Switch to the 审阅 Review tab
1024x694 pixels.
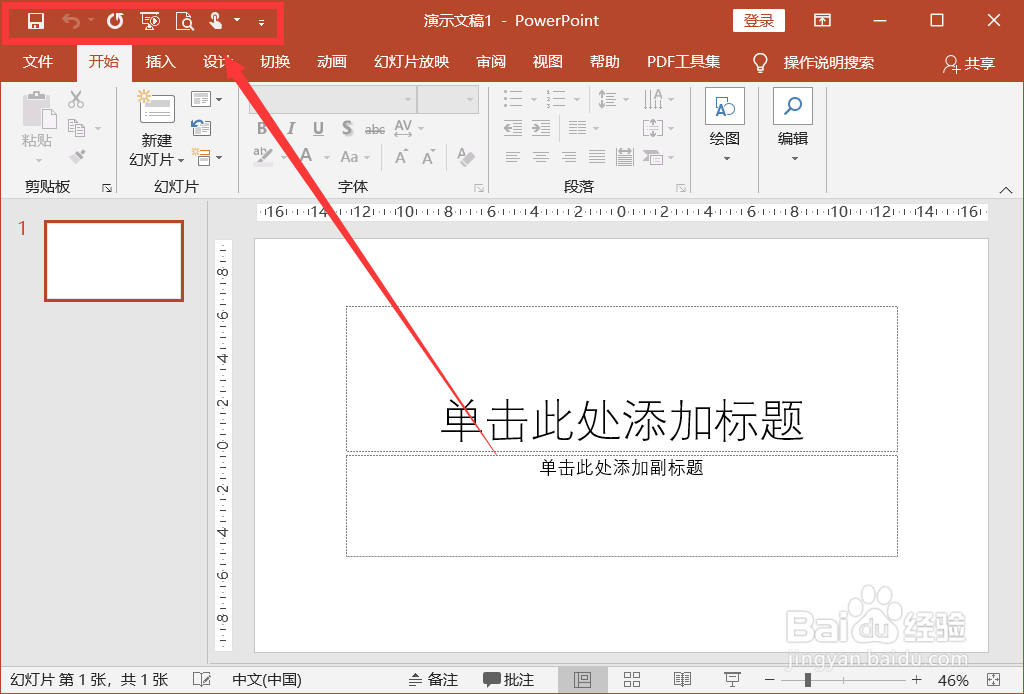pos(491,62)
